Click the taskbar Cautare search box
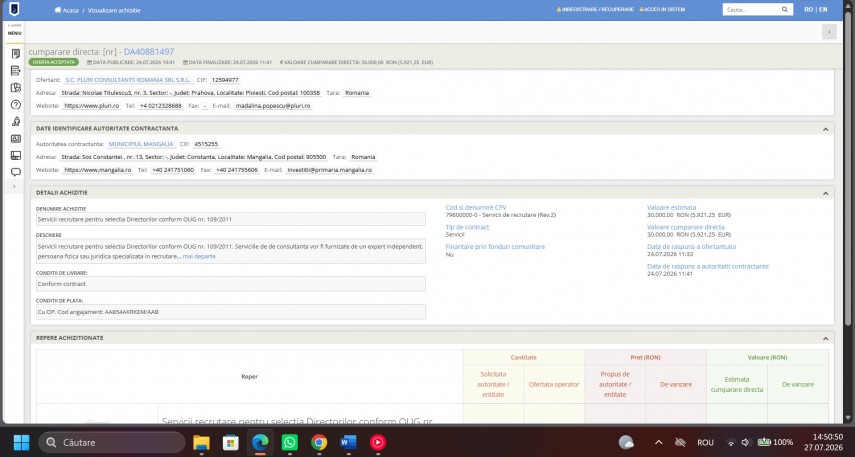The height and width of the screenshot is (457, 855). [112, 442]
